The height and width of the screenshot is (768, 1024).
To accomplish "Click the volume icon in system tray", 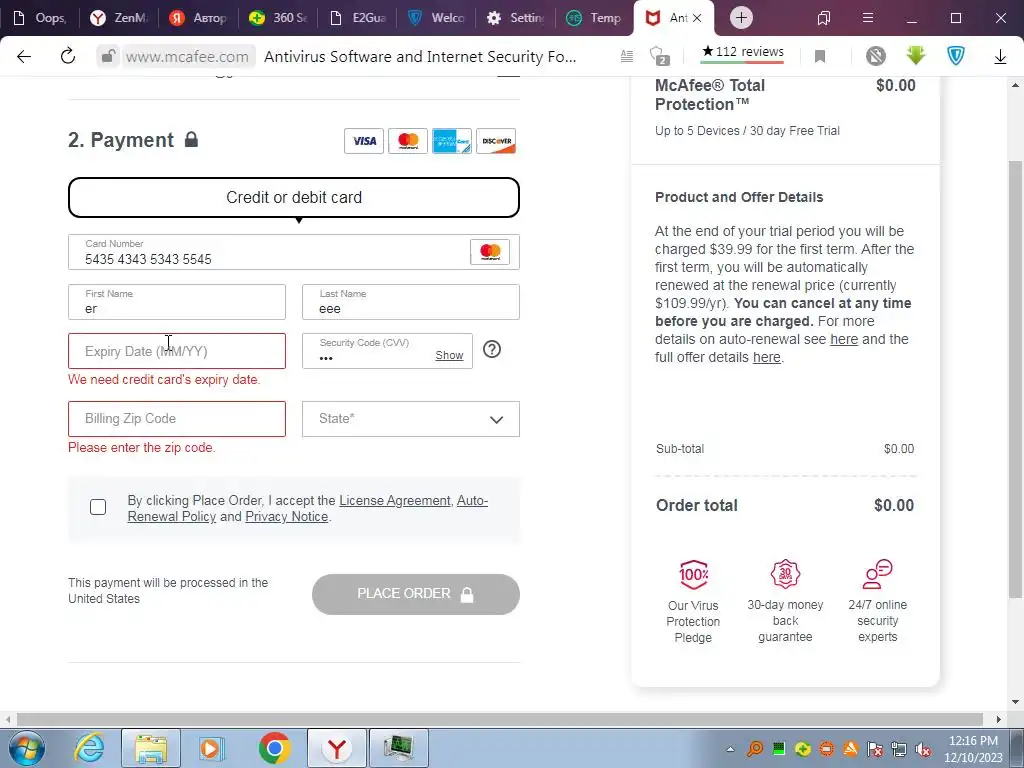I will [923, 750].
